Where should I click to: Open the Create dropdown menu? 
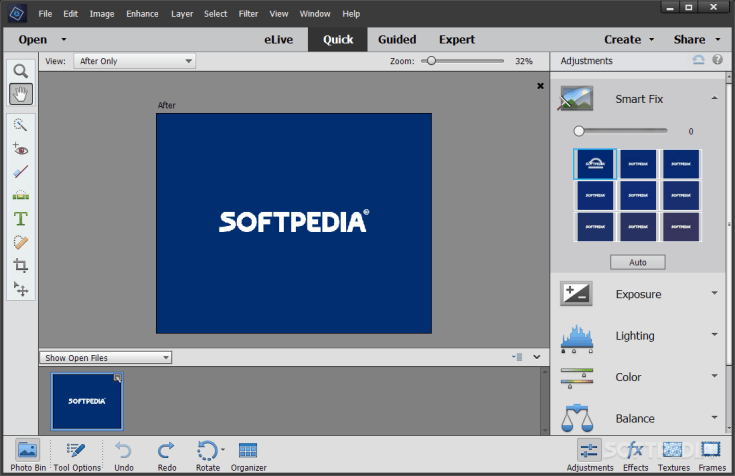point(629,39)
